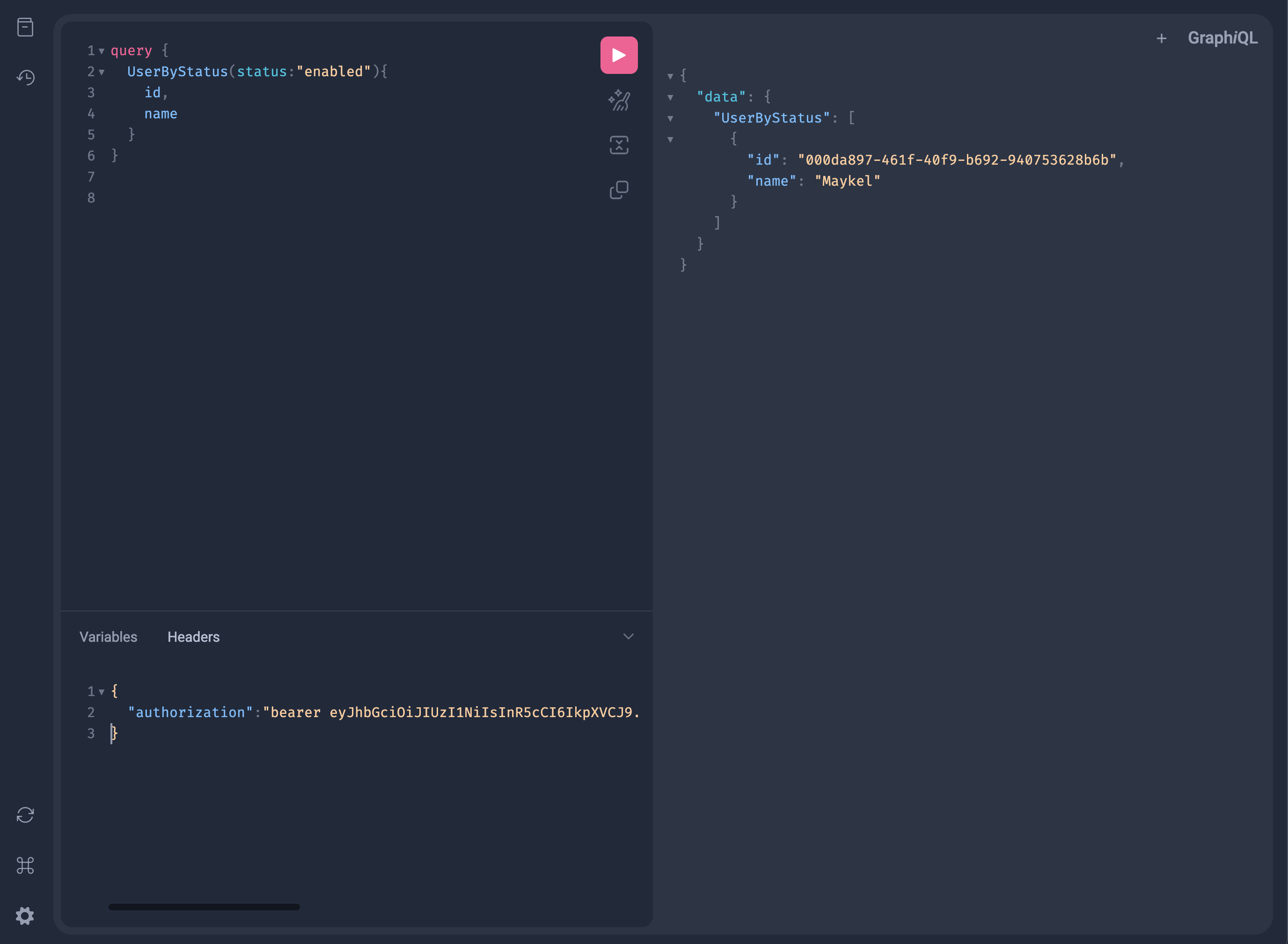Open the settings gear dialog
The height and width of the screenshot is (944, 1288).
pyautogui.click(x=25, y=915)
